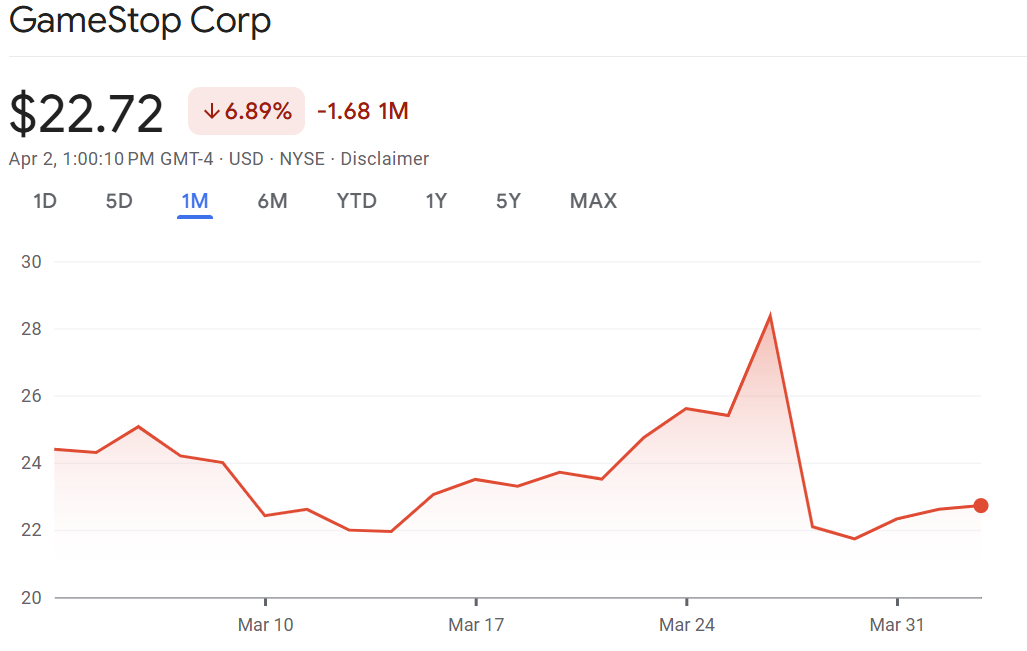Image resolution: width=1027 pixels, height=651 pixels.
Task: Click the -1.68 1M change text
Action: pos(363,111)
